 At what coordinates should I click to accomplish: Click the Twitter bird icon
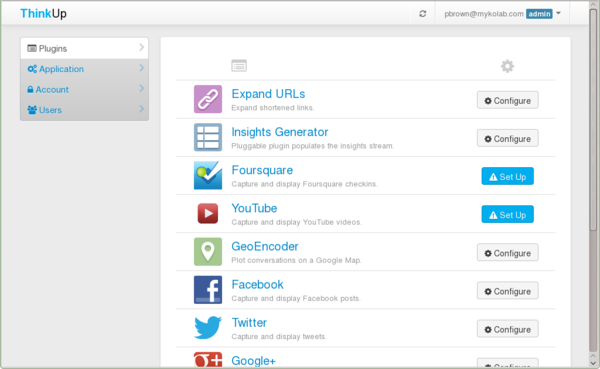click(208, 327)
